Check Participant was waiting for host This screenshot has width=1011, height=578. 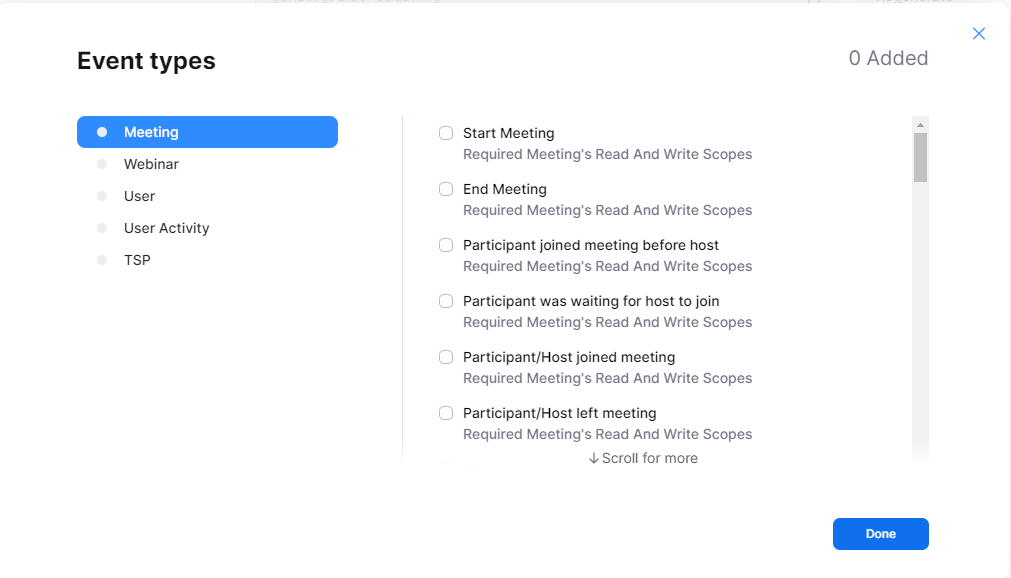coord(446,301)
